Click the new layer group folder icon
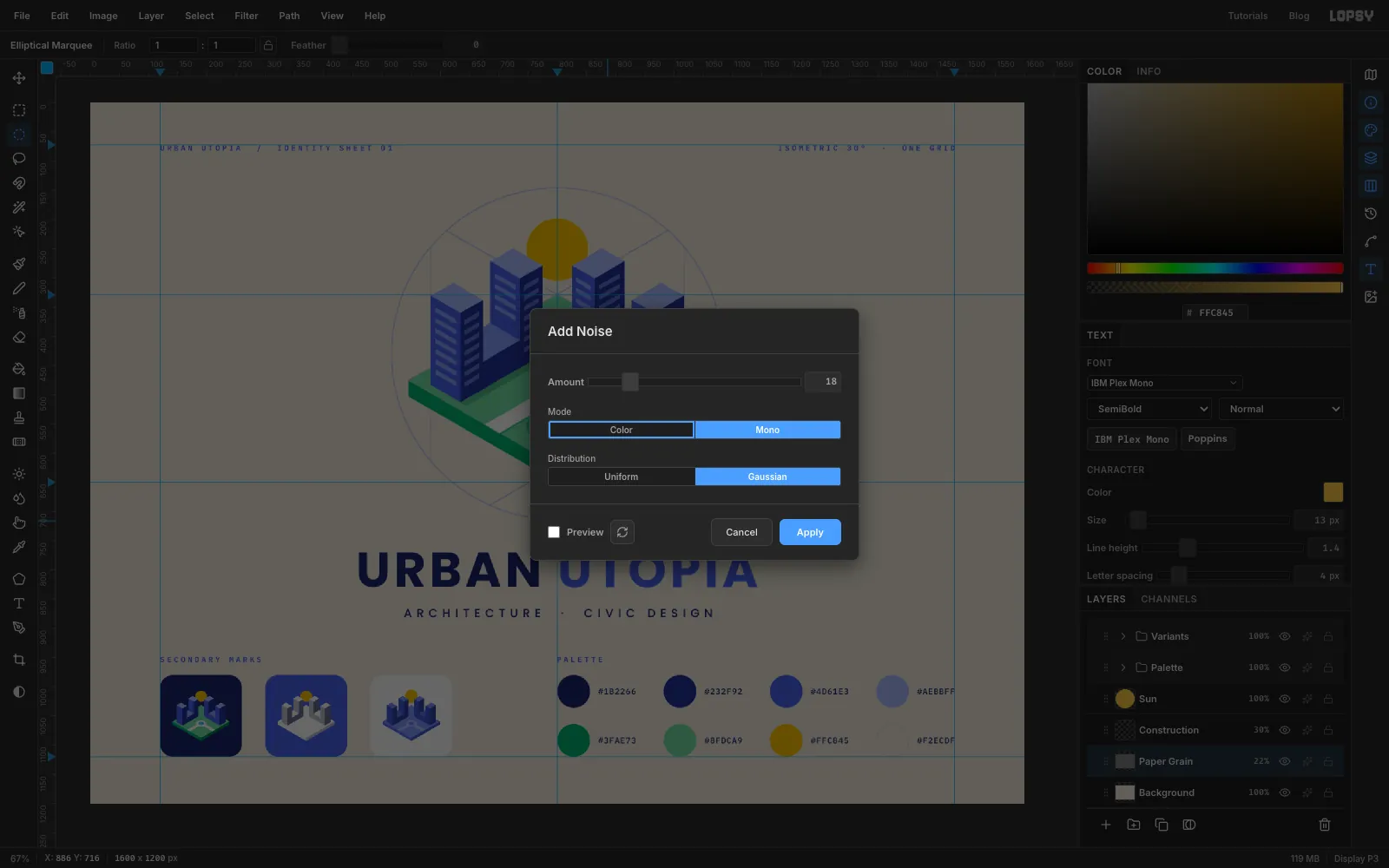 tap(1134, 825)
